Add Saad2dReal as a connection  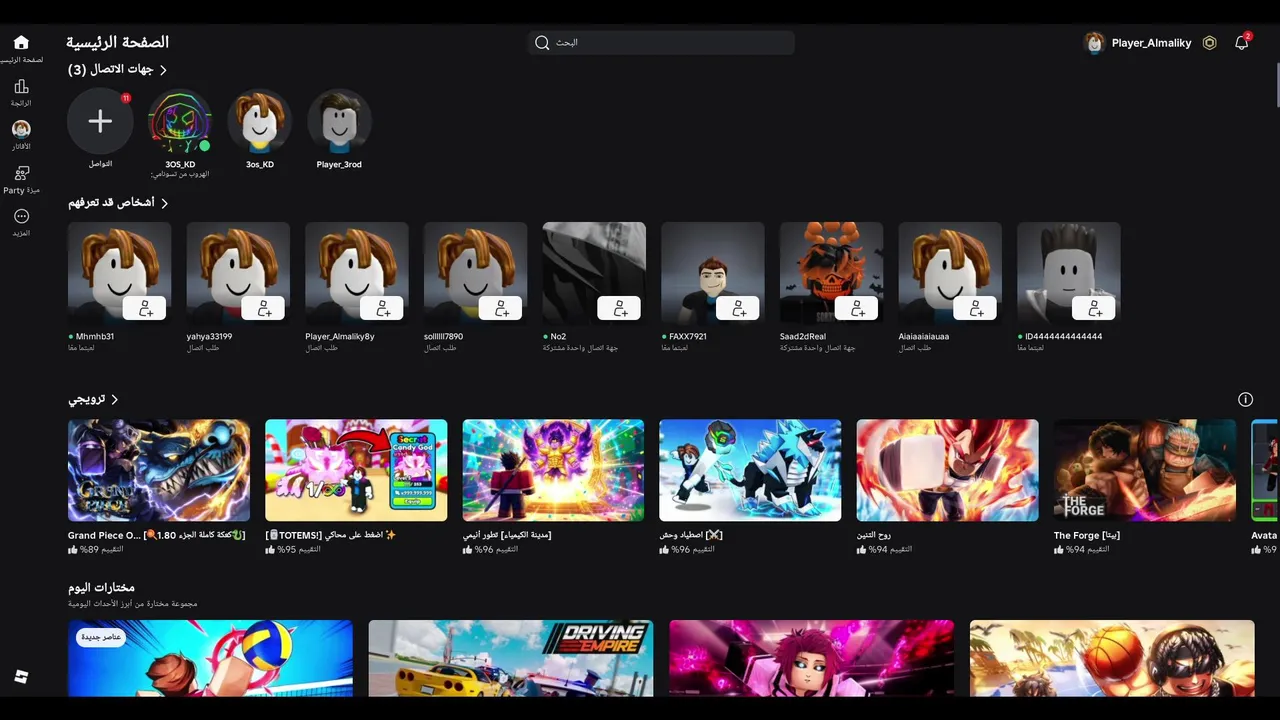click(858, 309)
